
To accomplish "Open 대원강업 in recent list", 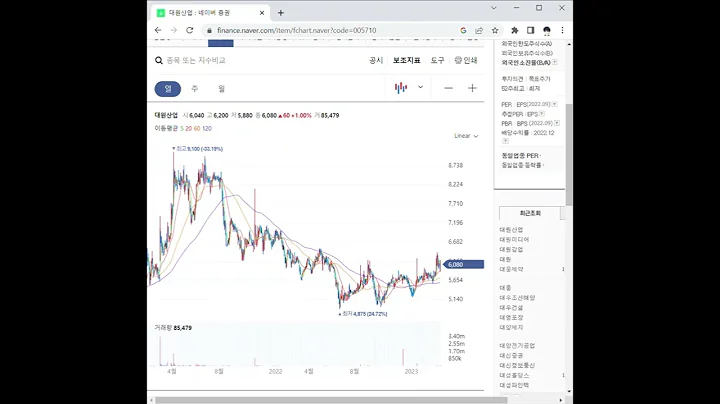I will point(511,250).
